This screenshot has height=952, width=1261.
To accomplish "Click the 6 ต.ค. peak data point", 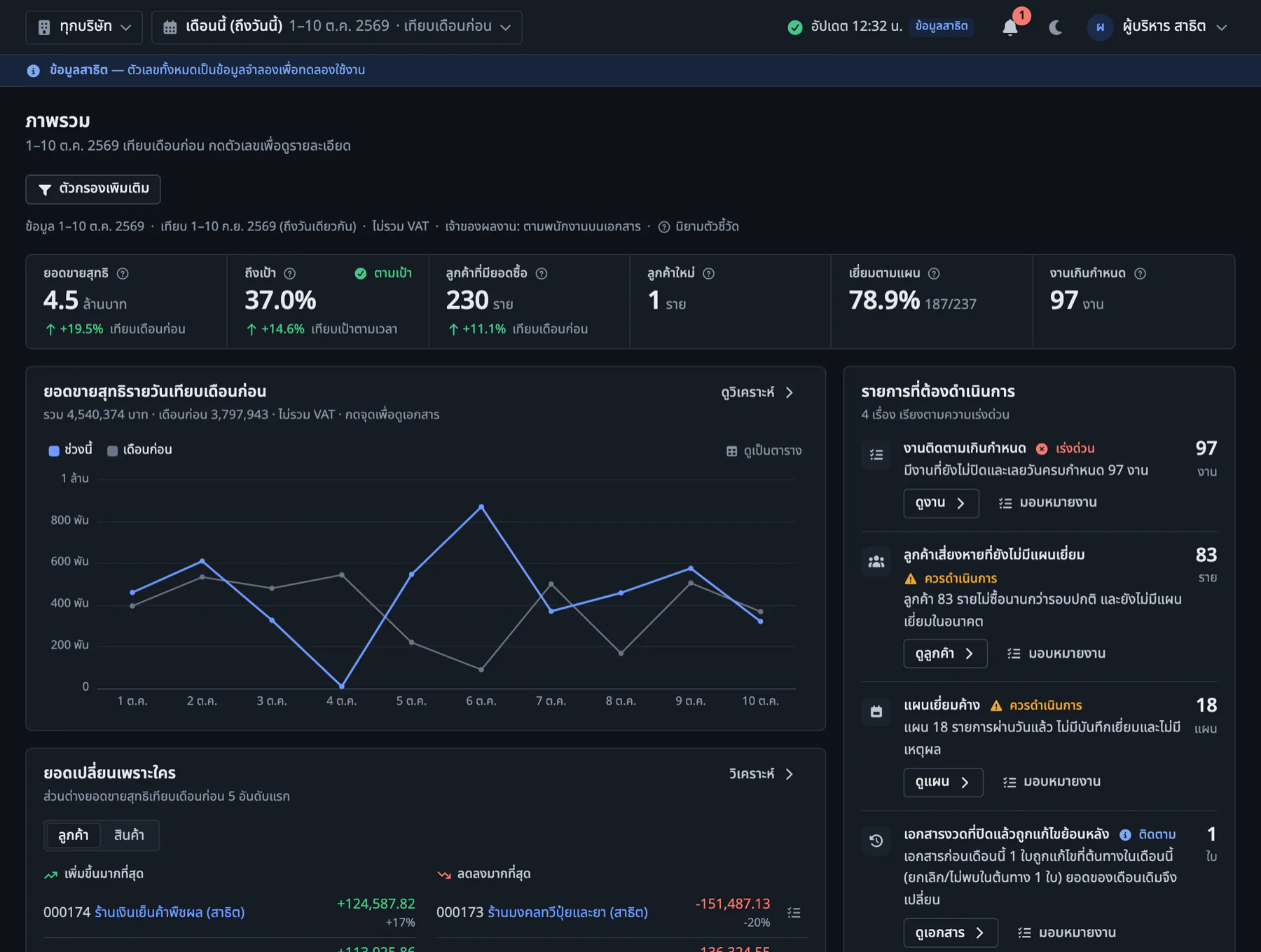I will [481, 506].
